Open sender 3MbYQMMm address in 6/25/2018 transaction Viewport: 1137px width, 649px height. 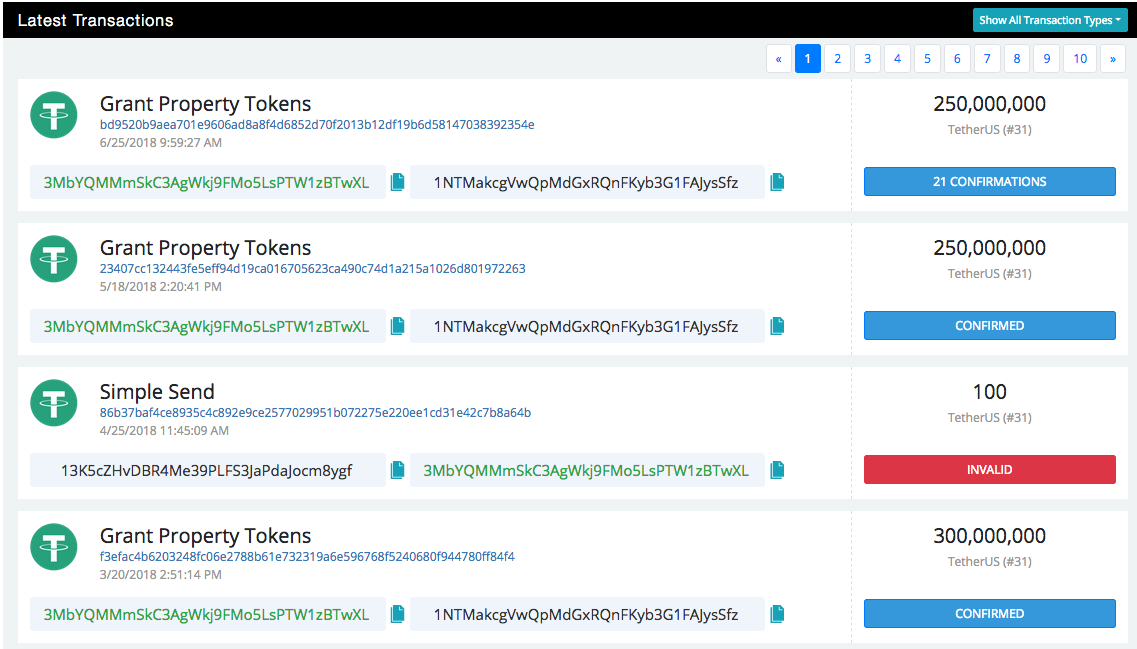tap(207, 183)
